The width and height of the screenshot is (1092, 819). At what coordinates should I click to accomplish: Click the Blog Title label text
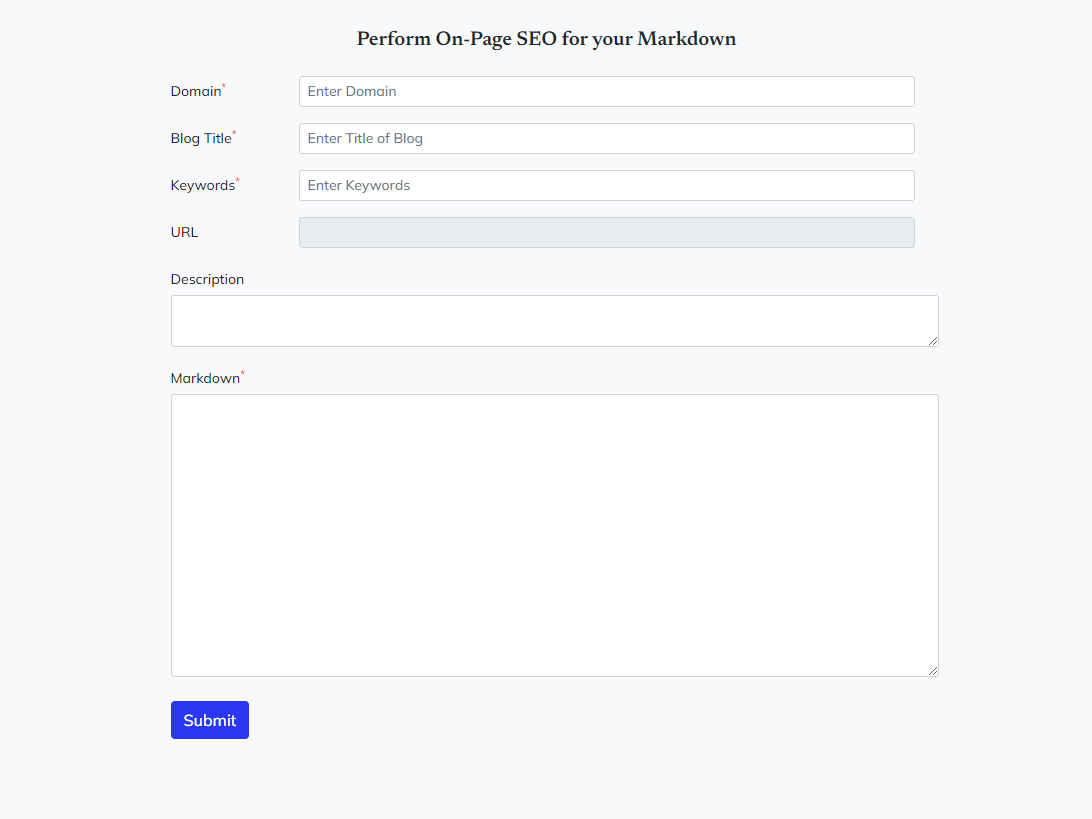tap(201, 139)
